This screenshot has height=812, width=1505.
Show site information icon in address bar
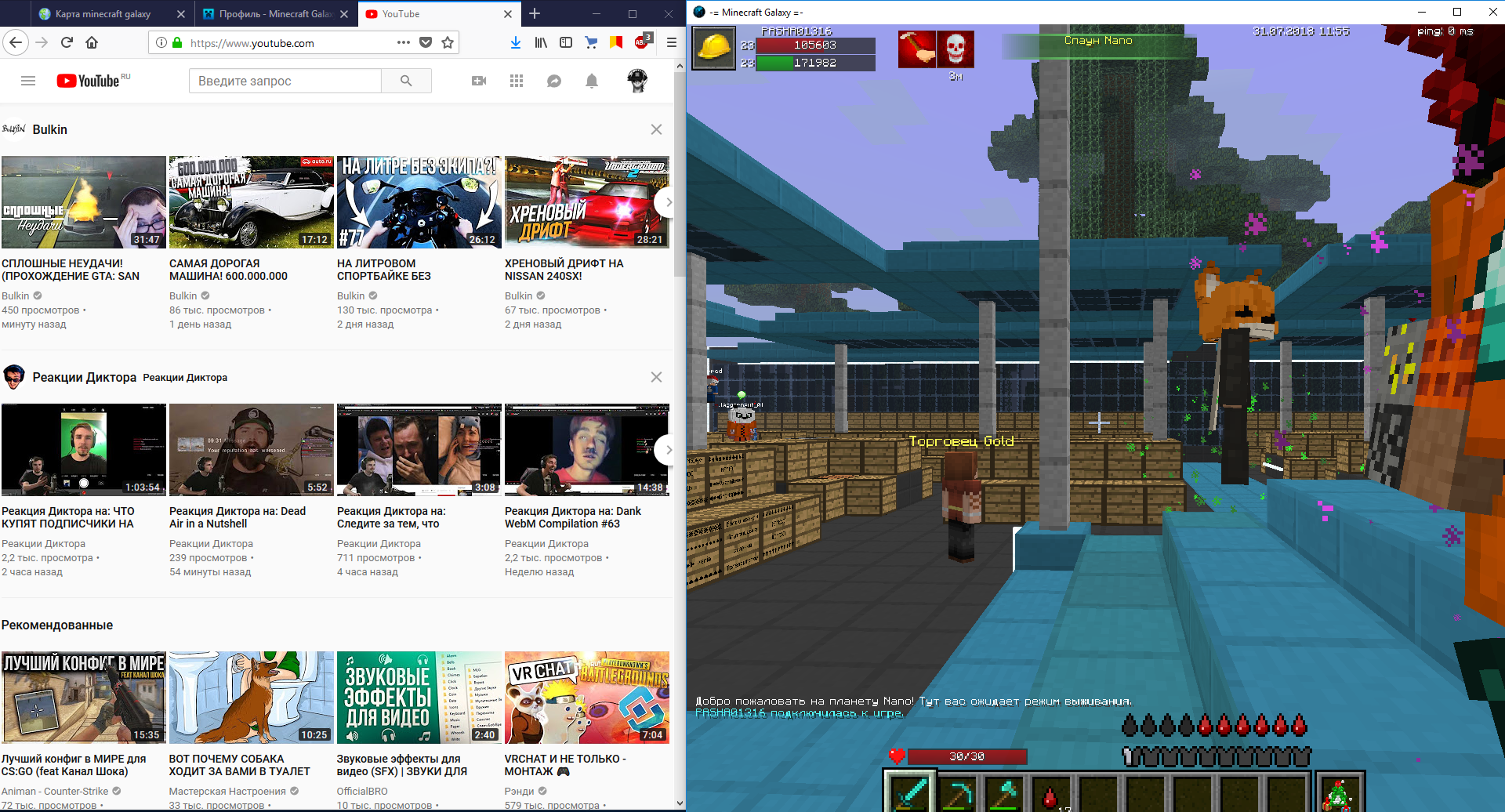pos(161,42)
